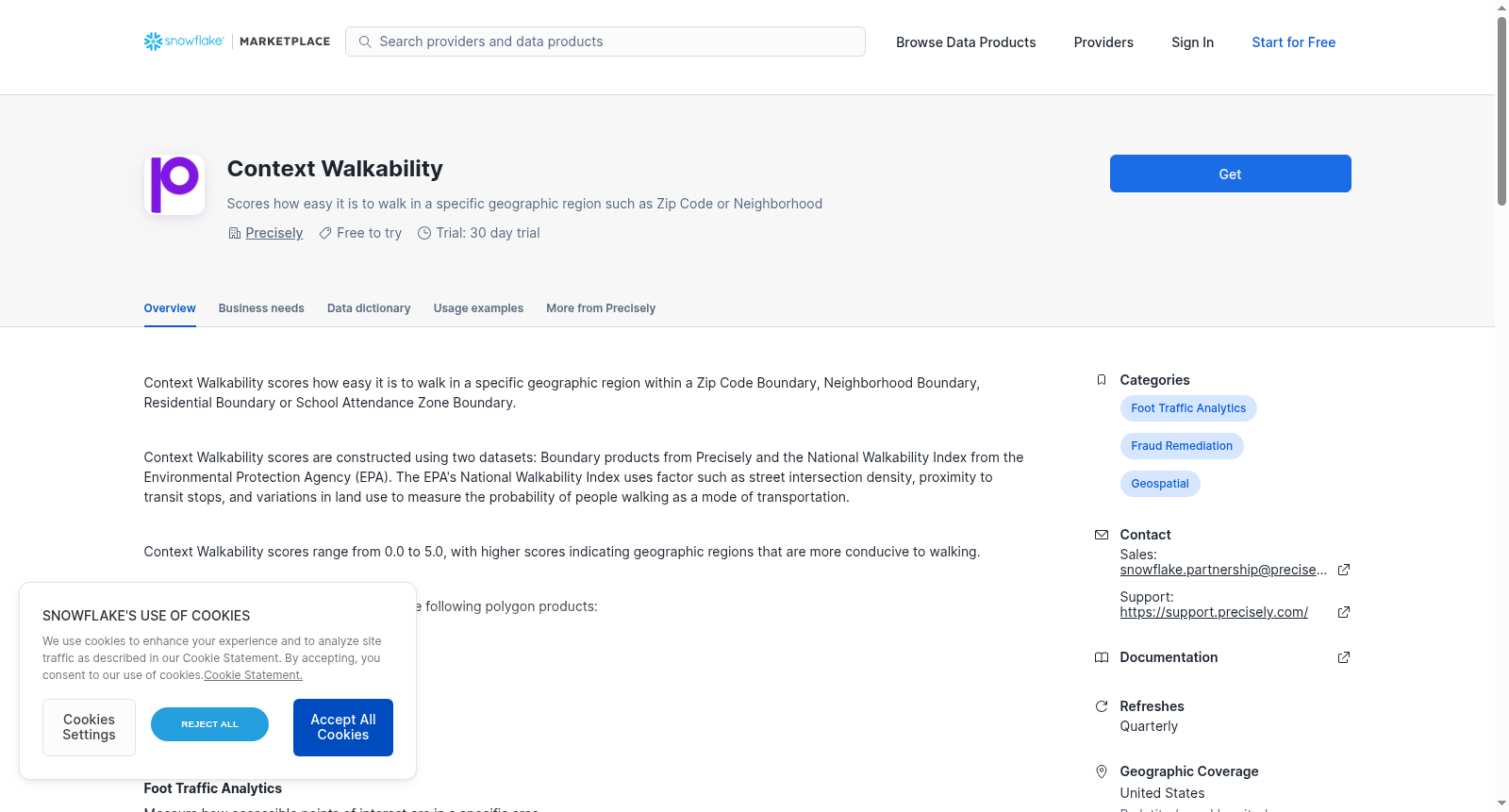Screen dimensions: 1509x812
Task: Open Documentation external link icon
Action: click(1344, 657)
